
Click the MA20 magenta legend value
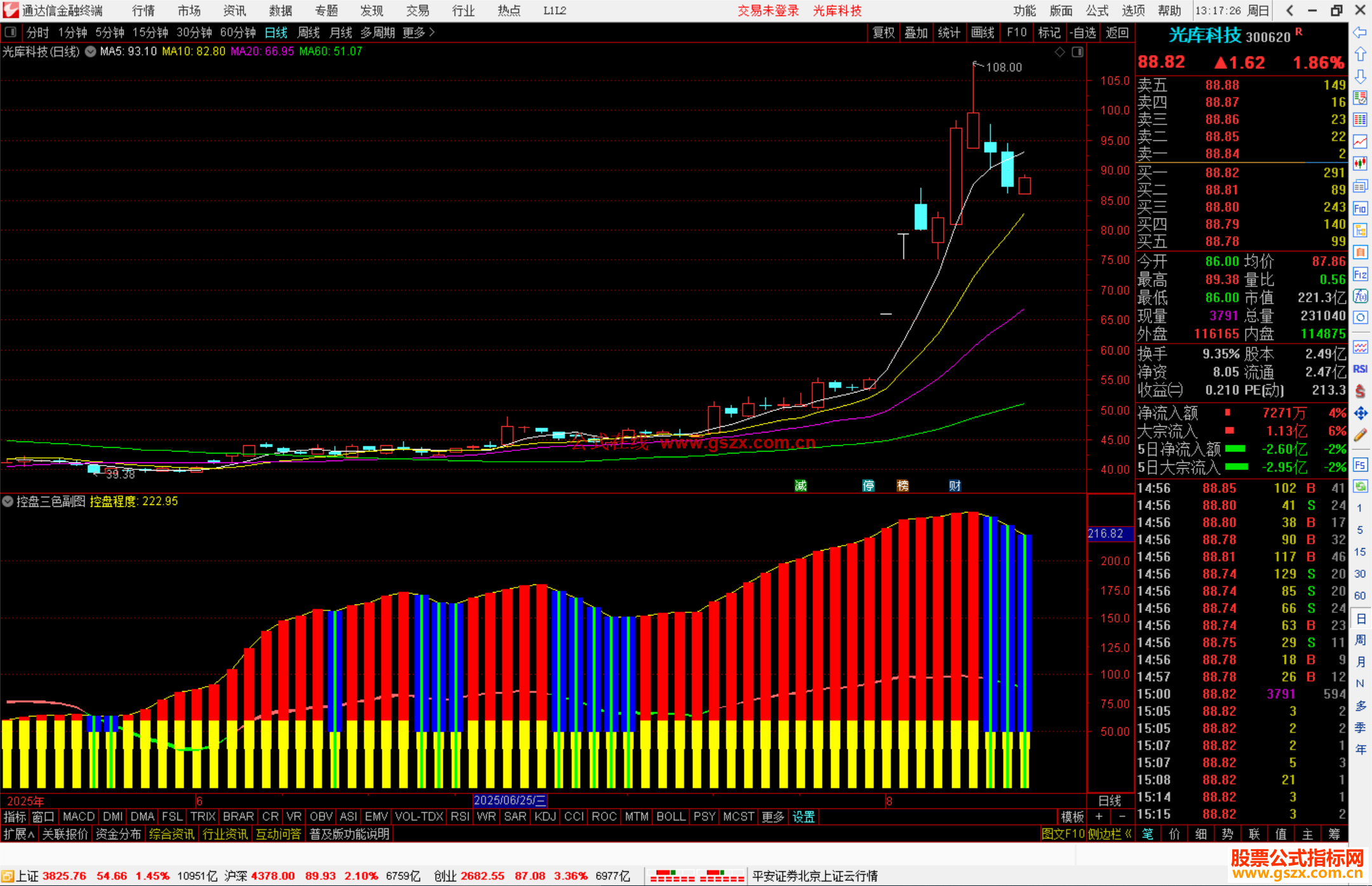(262, 51)
